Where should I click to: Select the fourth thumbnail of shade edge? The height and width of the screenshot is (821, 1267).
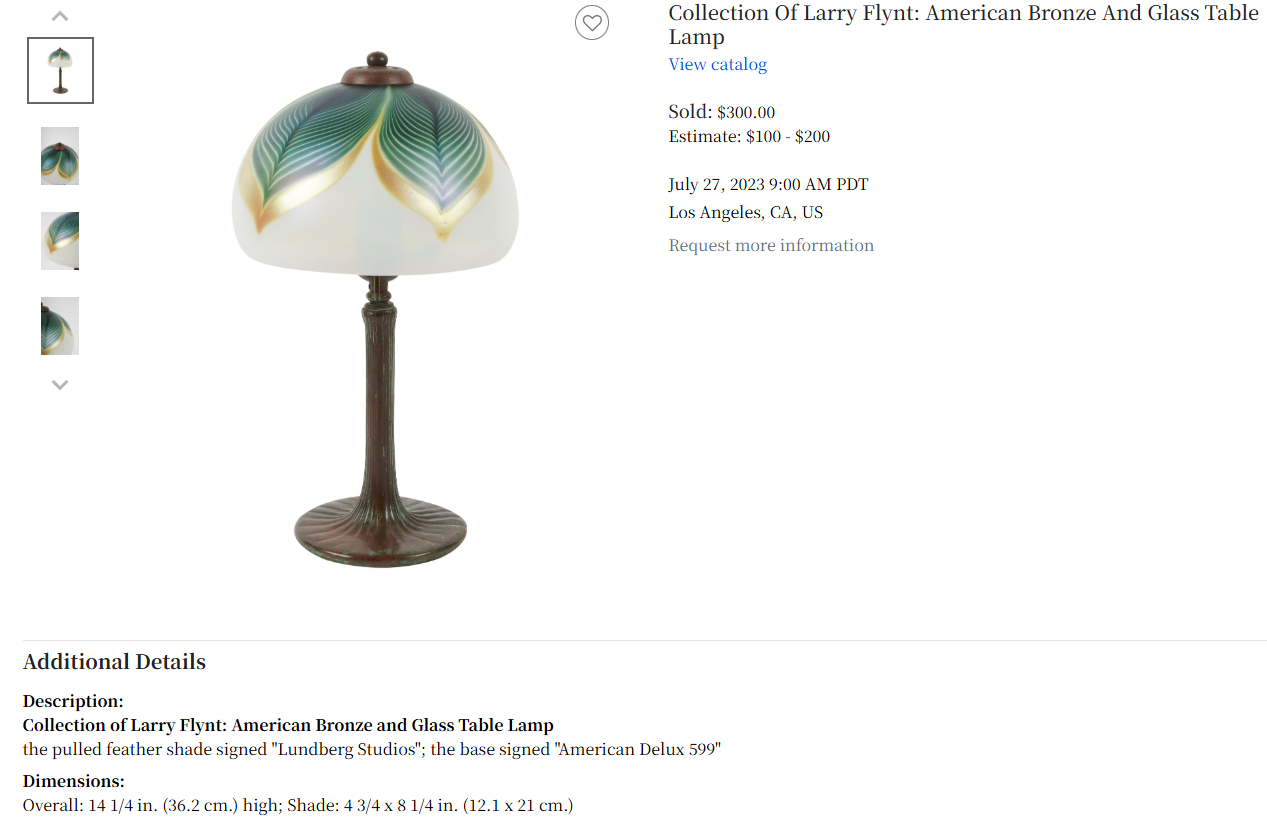(60, 326)
